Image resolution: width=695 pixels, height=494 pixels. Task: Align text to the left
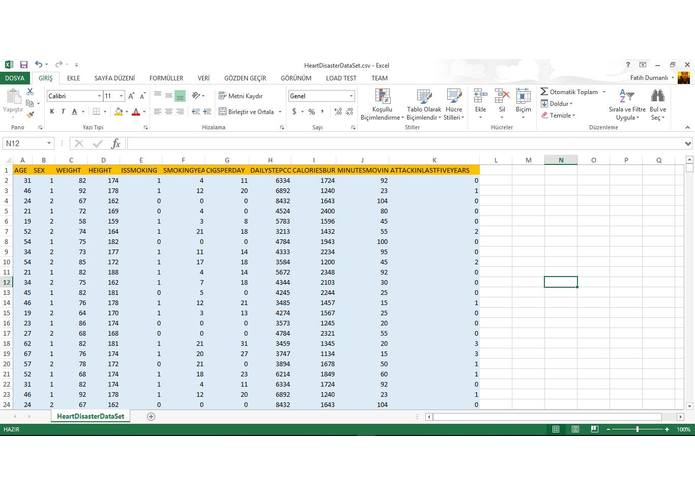tap(158, 112)
